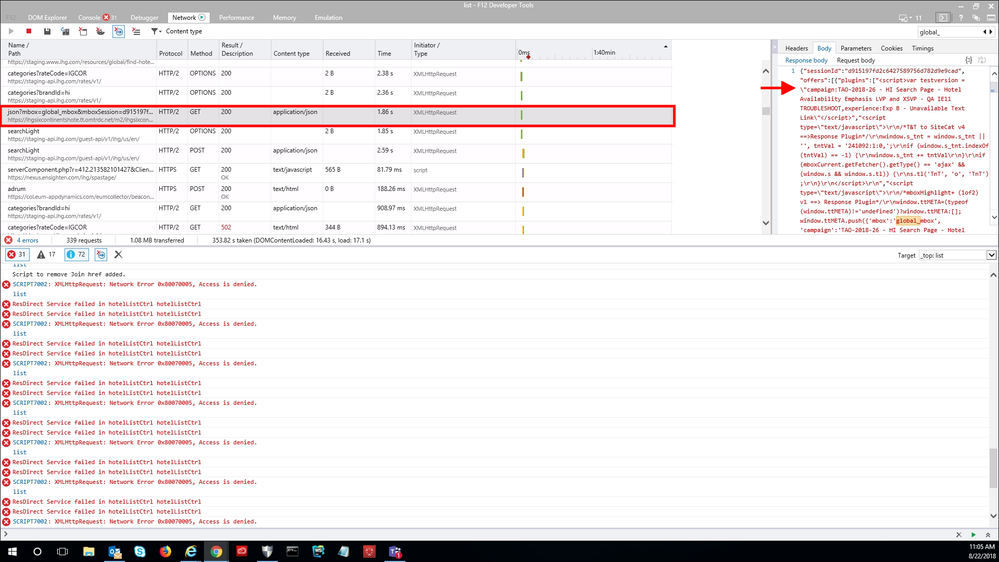
Task: Open the Headers details tab
Action: point(796,48)
